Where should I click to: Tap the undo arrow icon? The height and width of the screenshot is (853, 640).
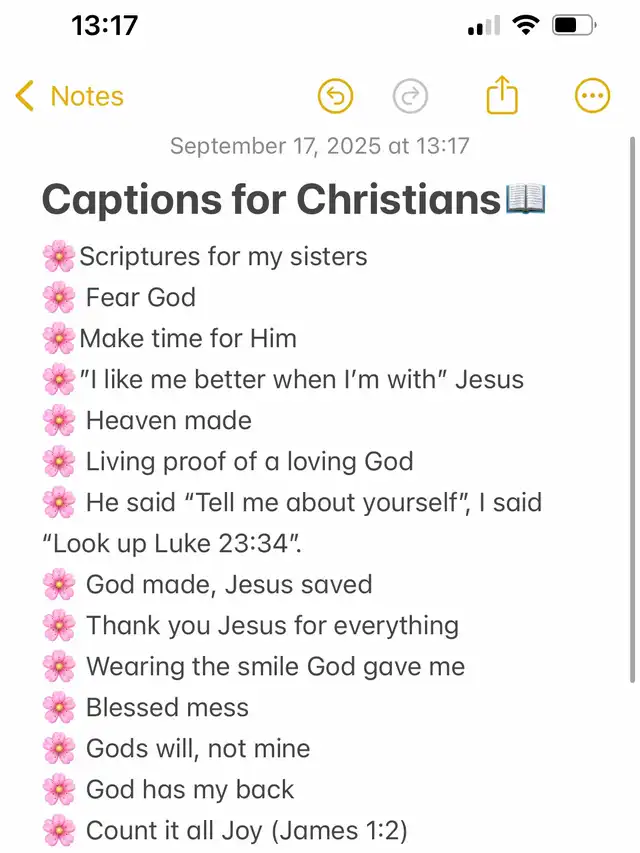pos(336,97)
